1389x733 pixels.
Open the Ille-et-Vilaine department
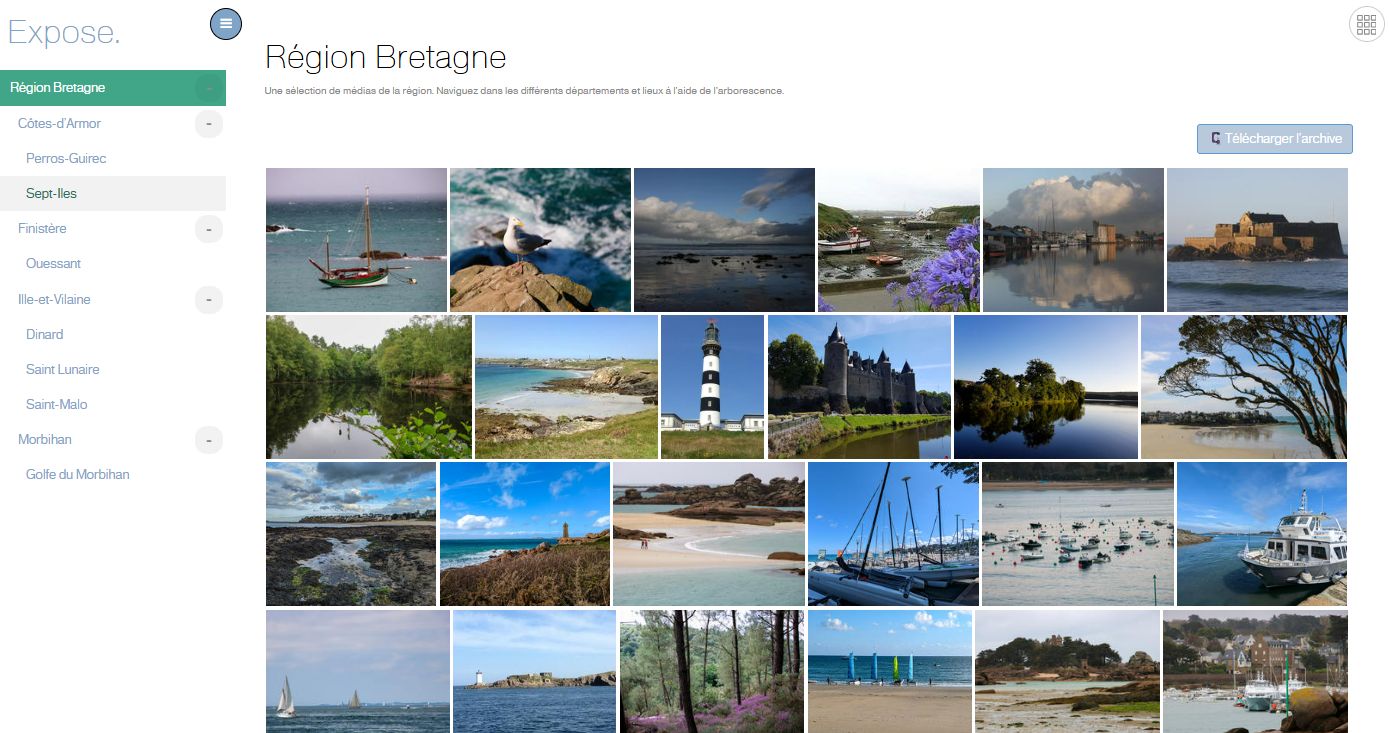tap(54, 299)
